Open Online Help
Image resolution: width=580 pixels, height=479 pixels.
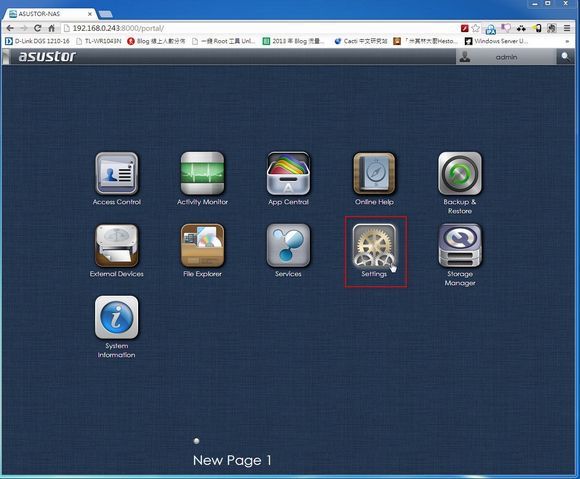click(x=374, y=173)
